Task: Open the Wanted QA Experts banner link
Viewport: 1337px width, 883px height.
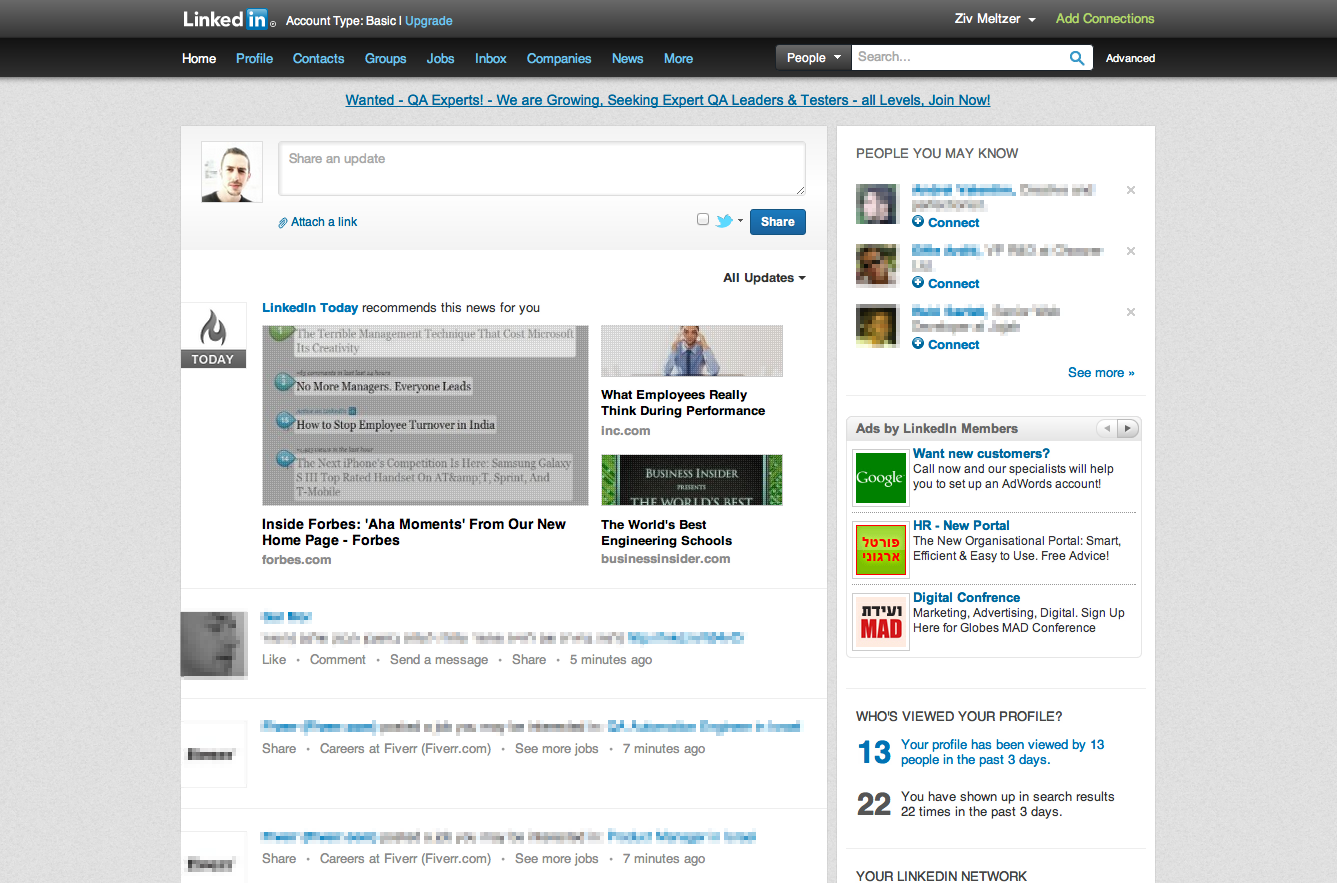Action: pyautogui.click(x=668, y=100)
